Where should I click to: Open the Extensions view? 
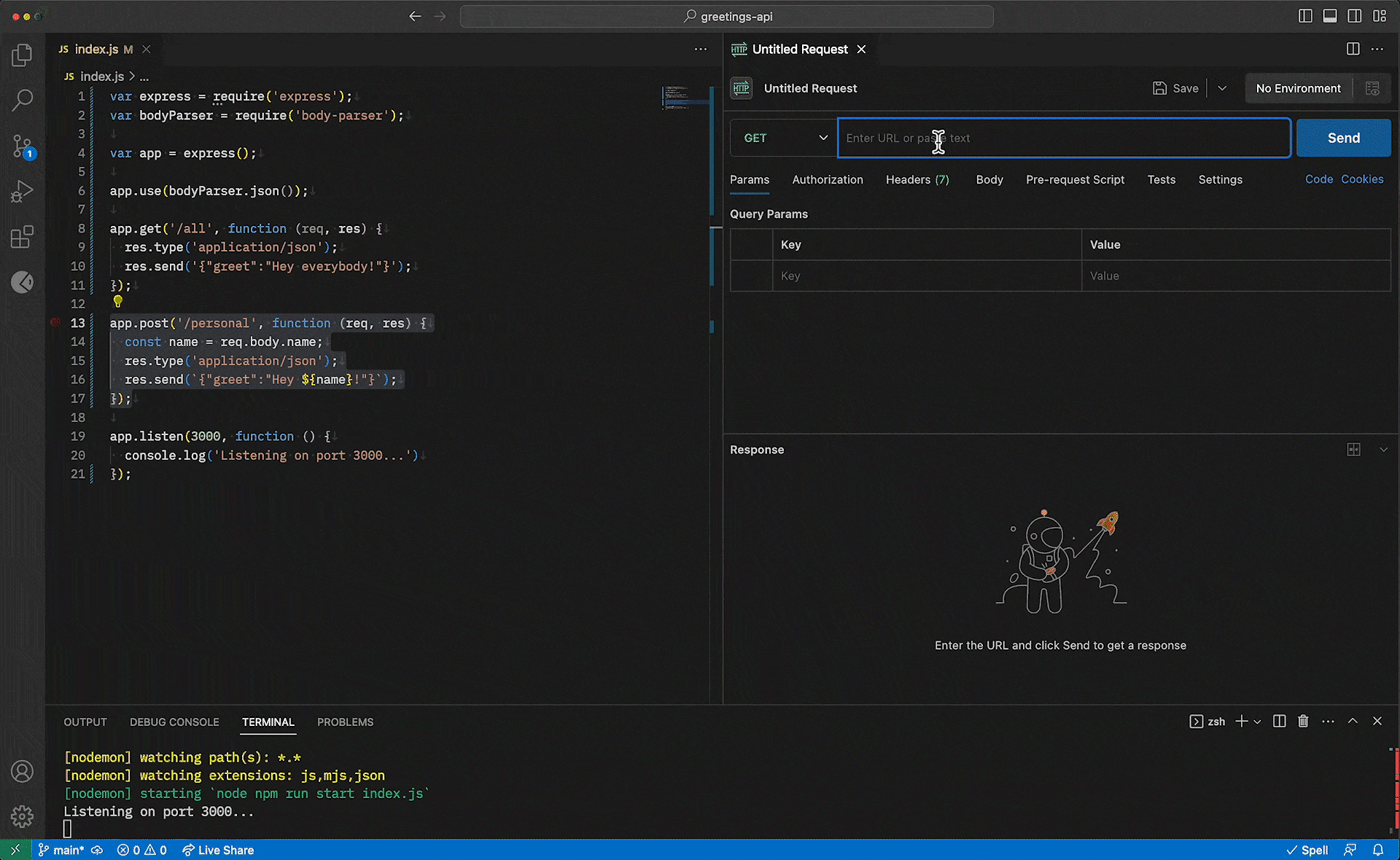pyautogui.click(x=22, y=237)
